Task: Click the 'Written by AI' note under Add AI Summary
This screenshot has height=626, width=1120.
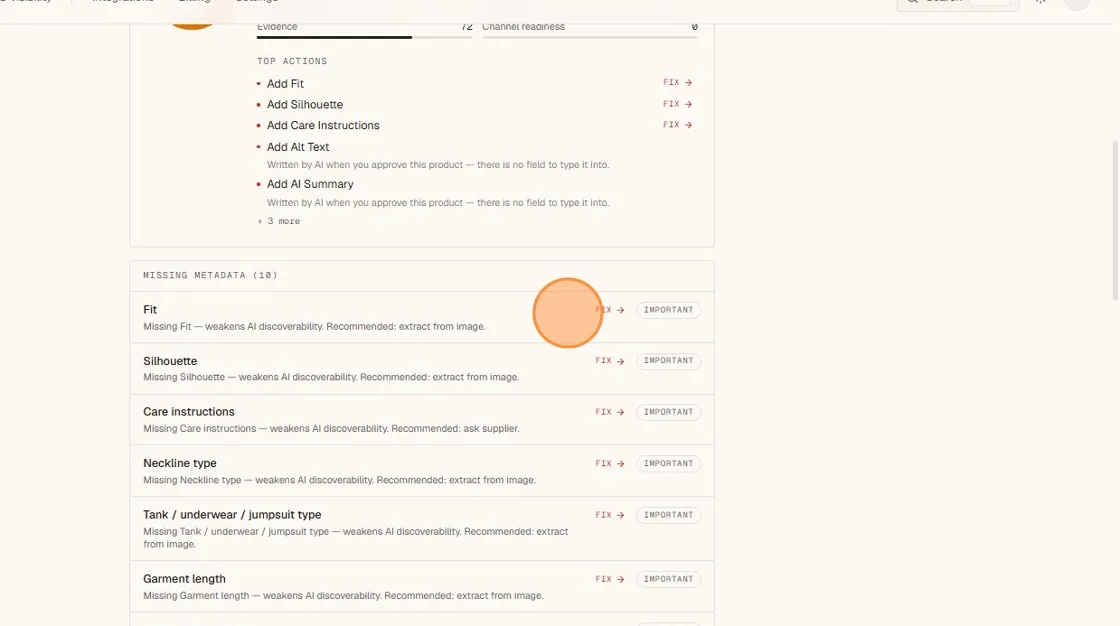Action: pyautogui.click(x=438, y=203)
